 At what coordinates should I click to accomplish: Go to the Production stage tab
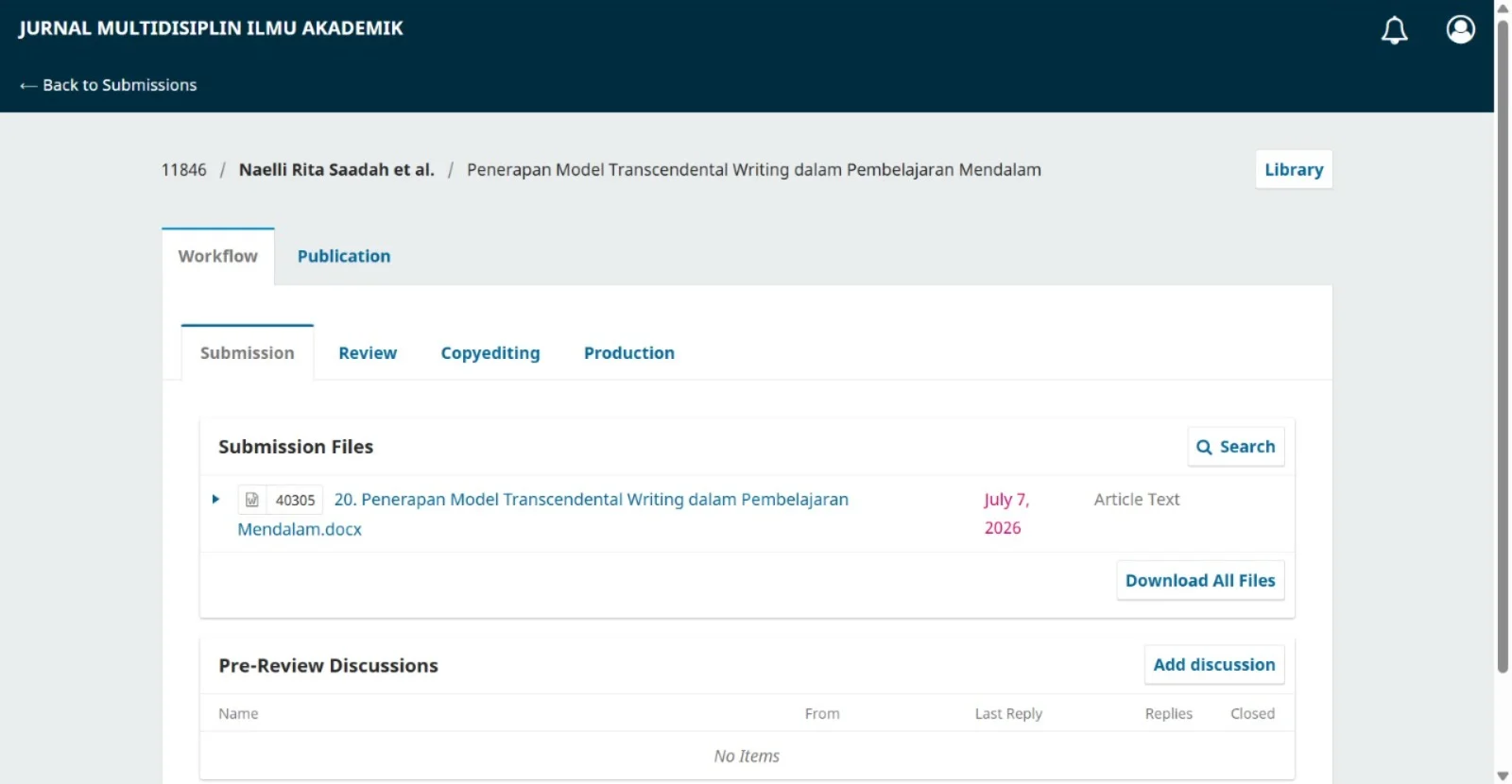tap(629, 353)
